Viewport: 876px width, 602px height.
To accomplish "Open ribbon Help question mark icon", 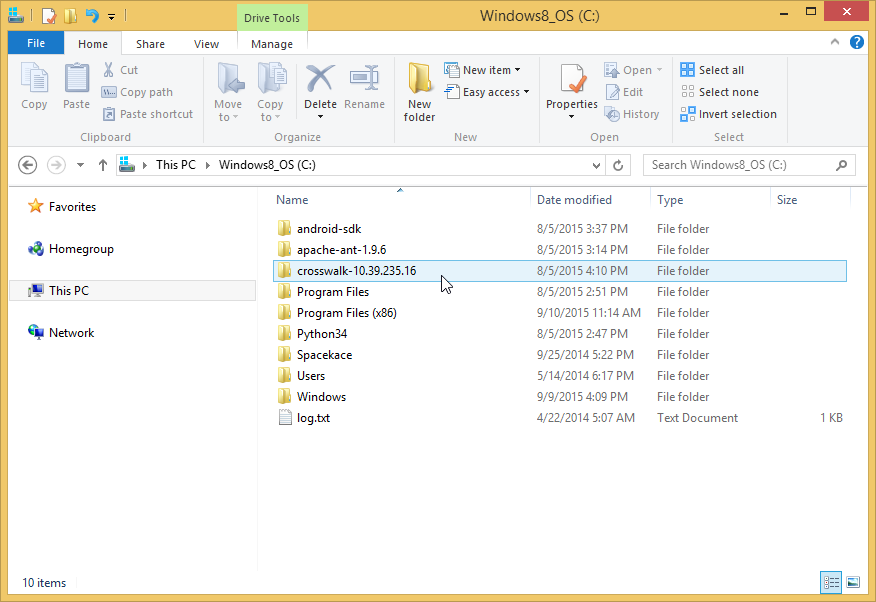I will point(857,43).
